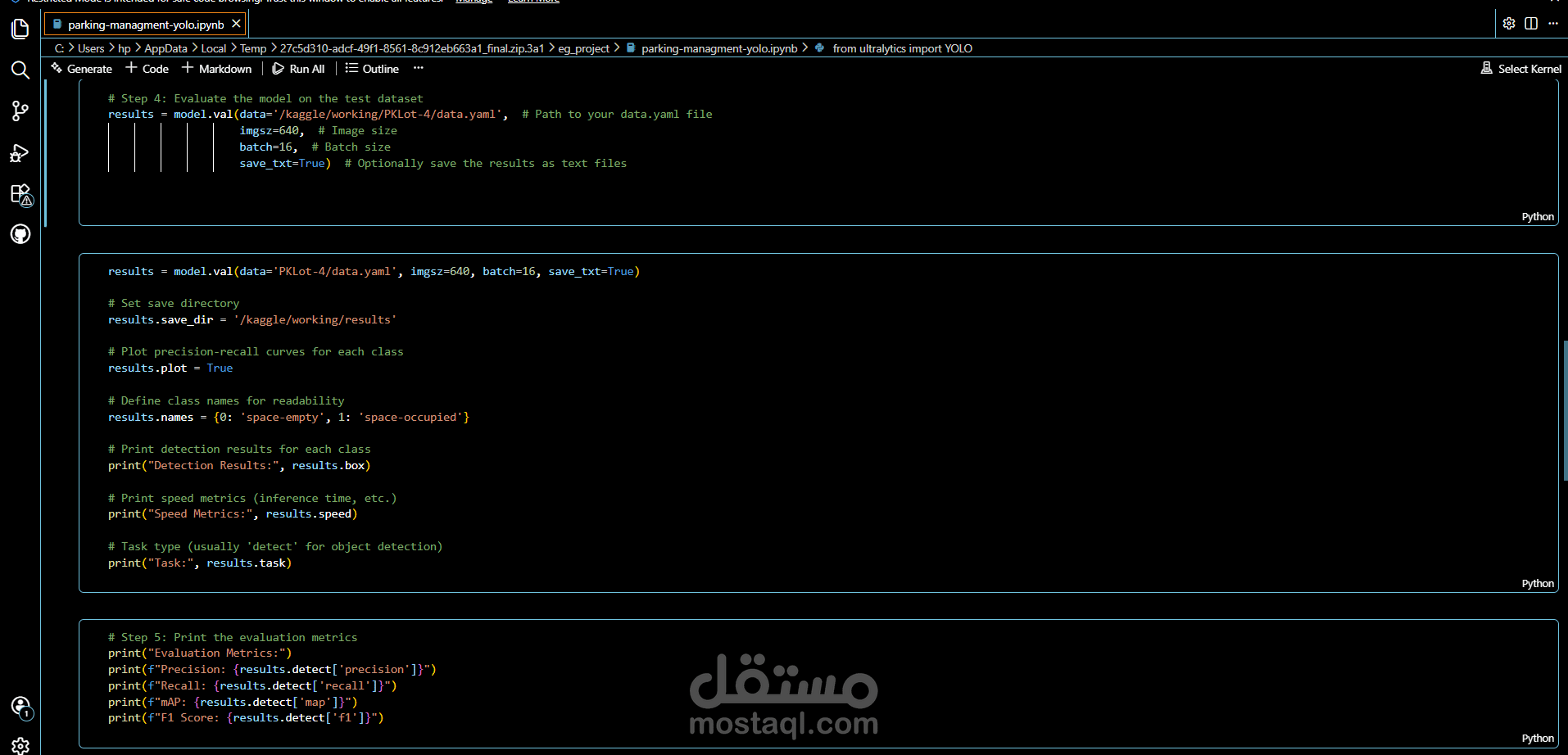
Task: Open the GitHub view in the activity bar
Action: click(x=20, y=234)
